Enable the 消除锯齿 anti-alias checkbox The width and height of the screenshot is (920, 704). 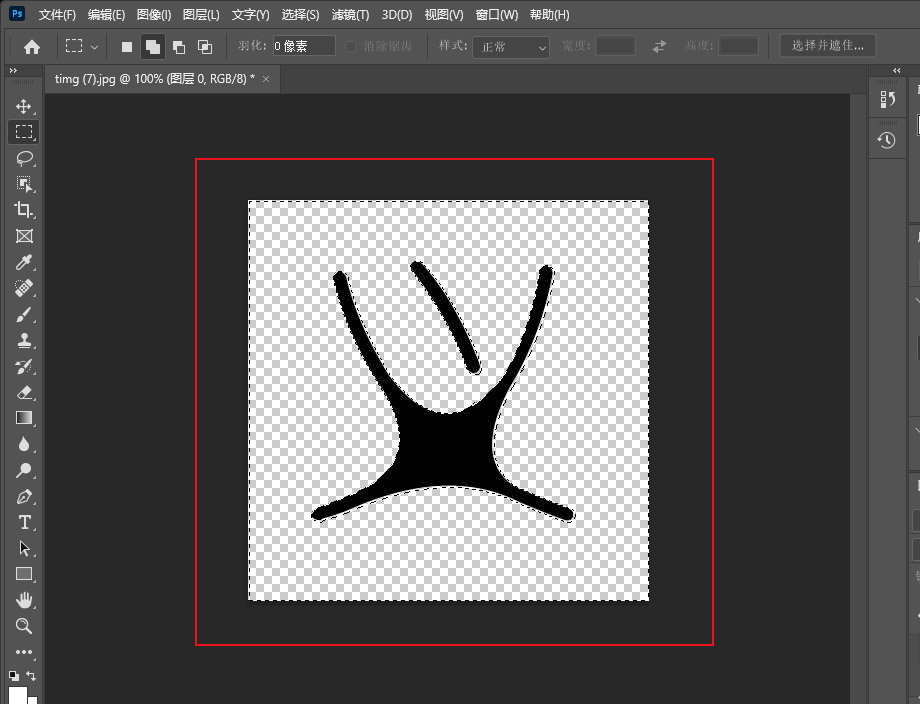pyautogui.click(x=350, y=45)
